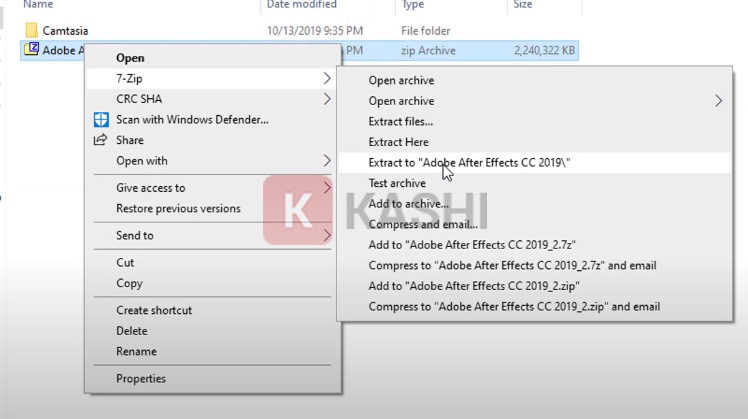The width and height of the screenshot is (748, 419).
Task: Expand the Open with submenu arrow
Action: pyautogui.click(x=327, y=161)
